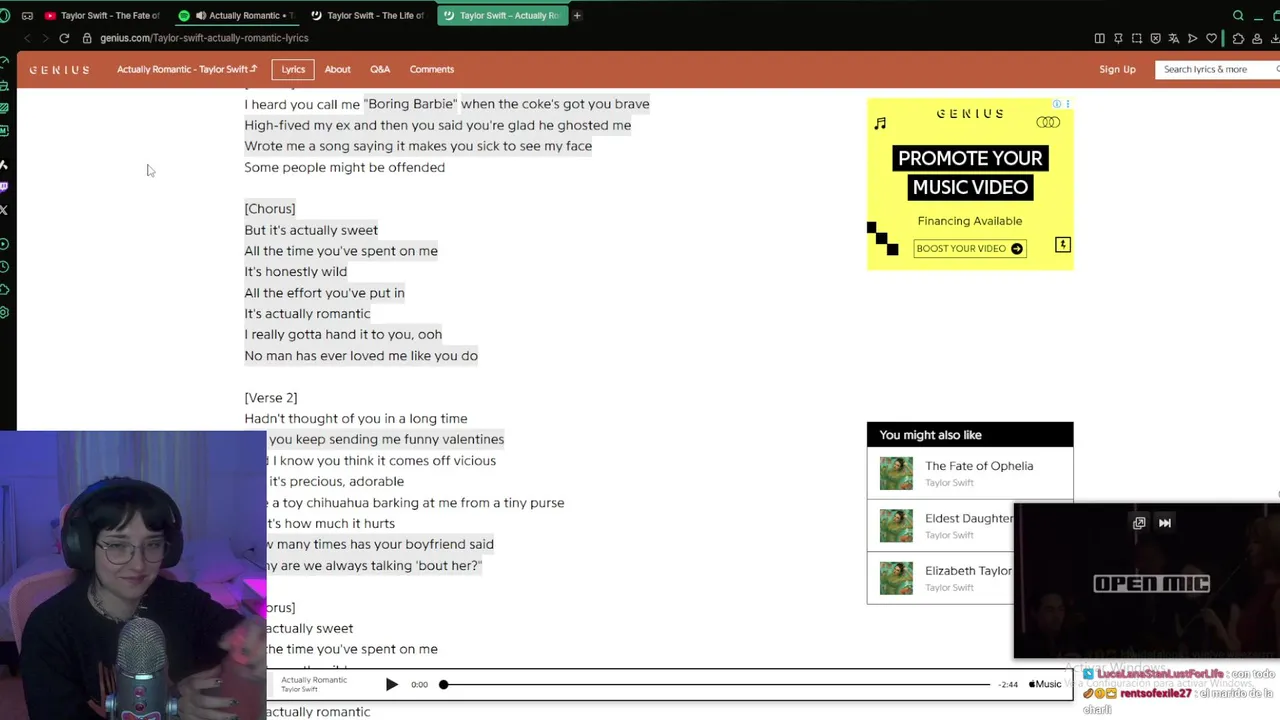The height and width of the screenshot is (720, 1280).
Task: Click the Sign Up link
Action: (1117, 69)
